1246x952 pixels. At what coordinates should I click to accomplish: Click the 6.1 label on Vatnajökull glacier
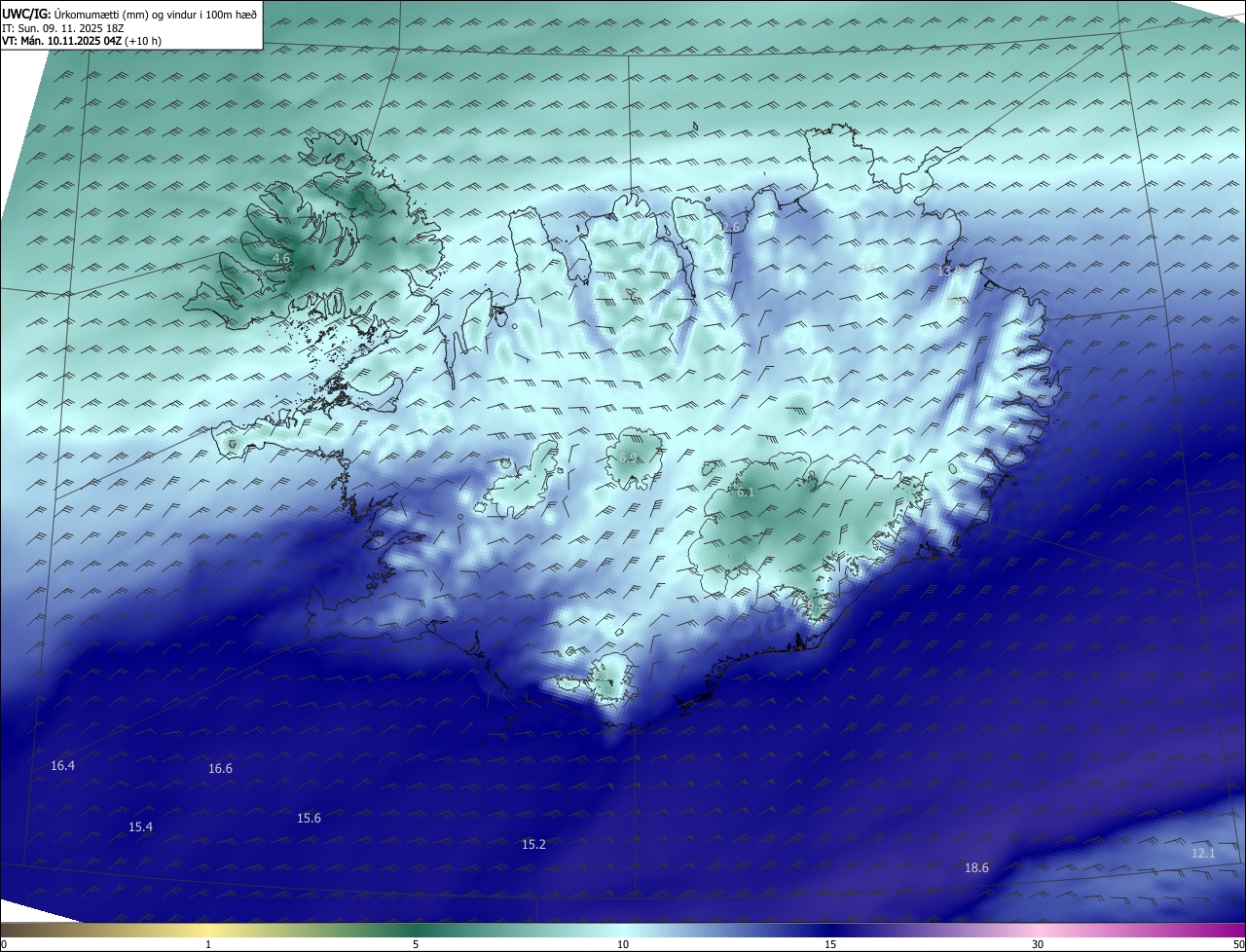pos(745,493)
